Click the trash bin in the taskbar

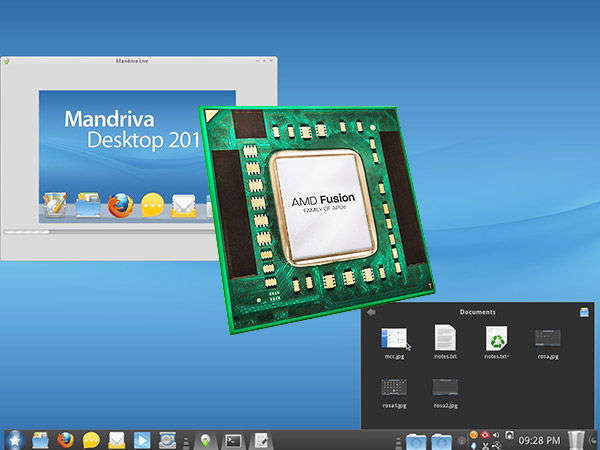click(577, 438)
